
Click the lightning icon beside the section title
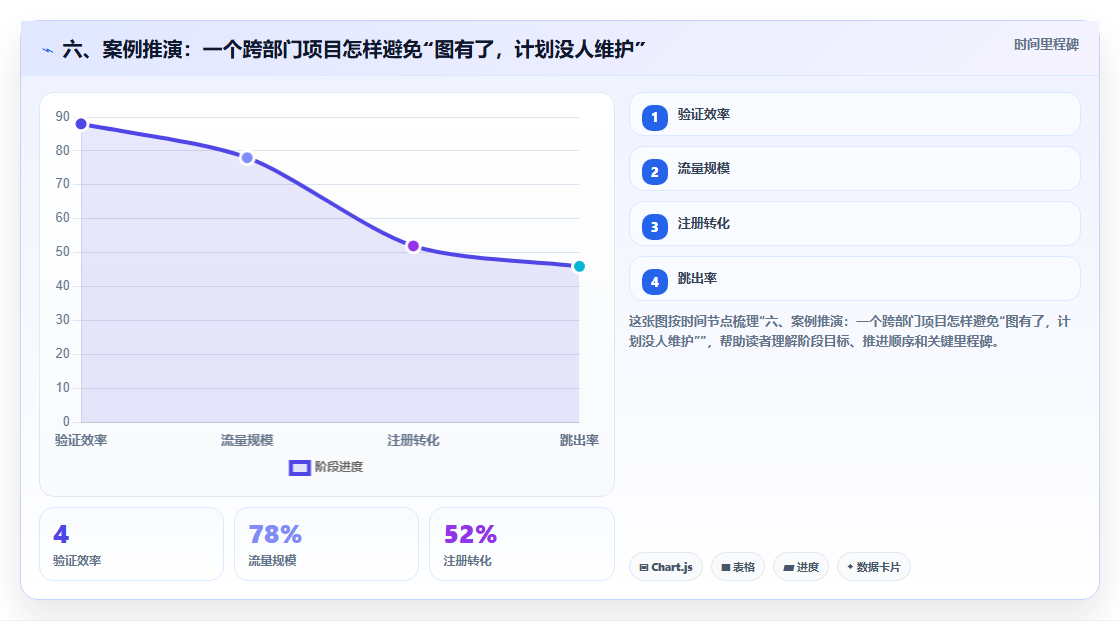coord(48,50)
